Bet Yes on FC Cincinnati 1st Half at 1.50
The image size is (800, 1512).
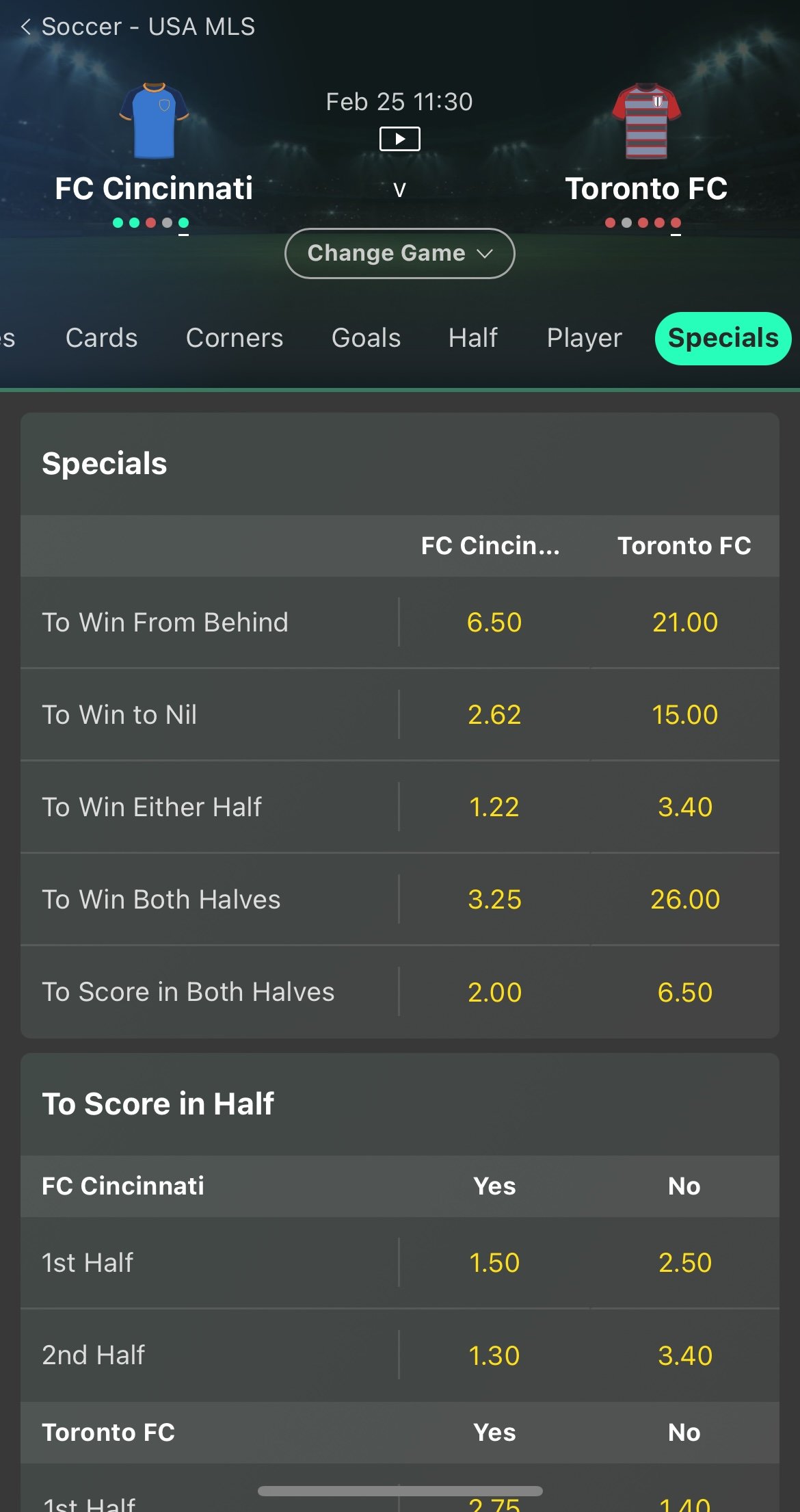coord(494,1263)
